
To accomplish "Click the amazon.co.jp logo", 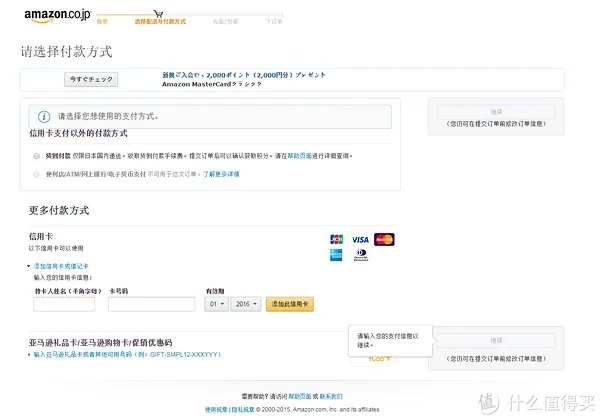I will point(57,15).
